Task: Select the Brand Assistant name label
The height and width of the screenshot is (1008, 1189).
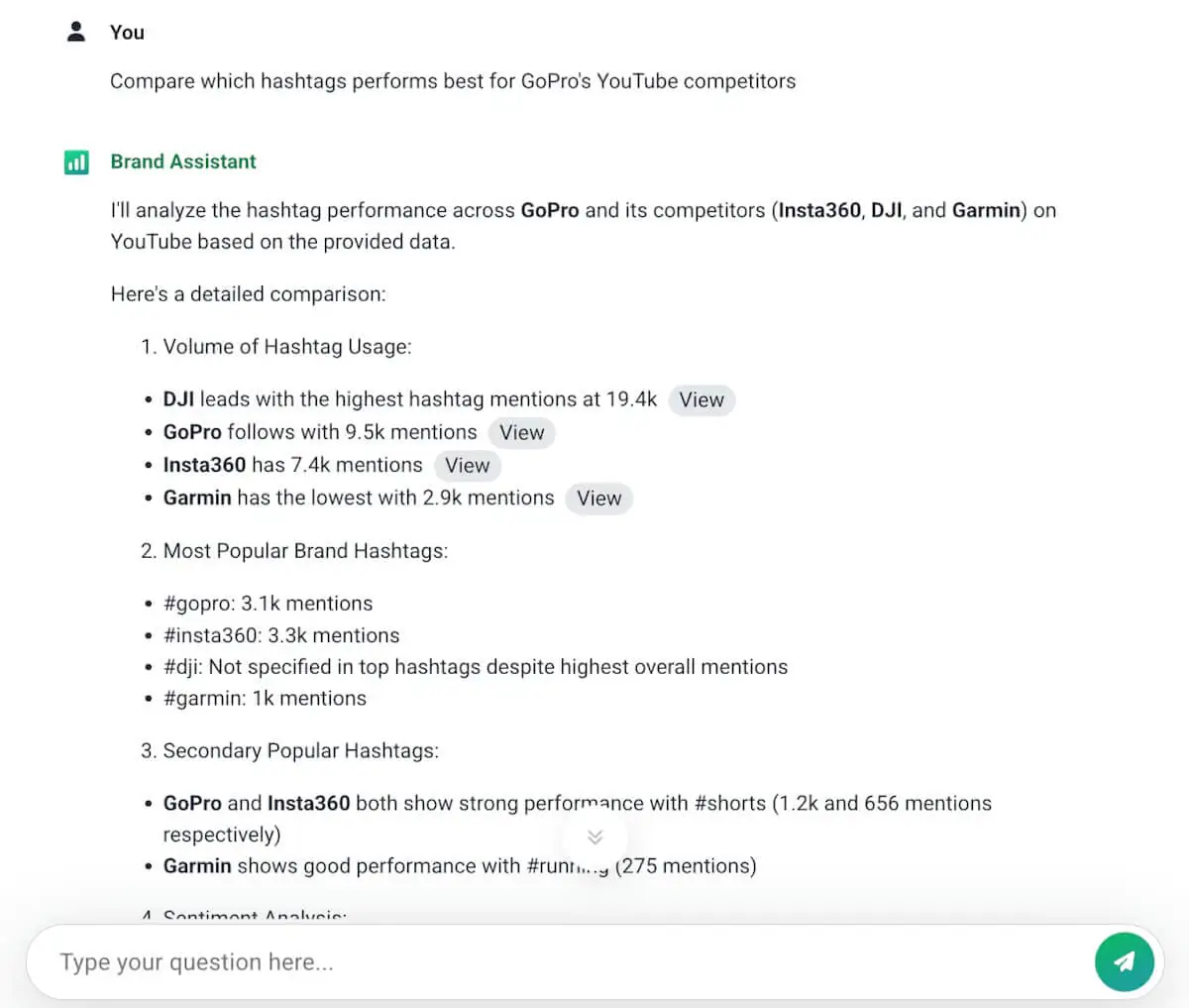Action: tap(183, 161)
